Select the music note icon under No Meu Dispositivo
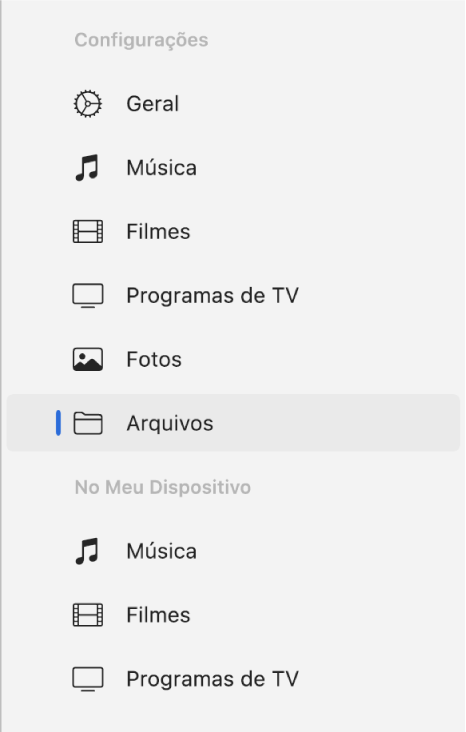This screenshot has height=732, width=466. point(87,551)
